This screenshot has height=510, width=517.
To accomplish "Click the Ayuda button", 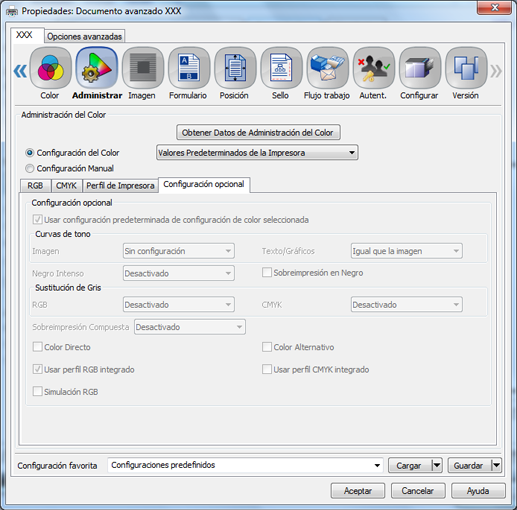I will 478,491.
